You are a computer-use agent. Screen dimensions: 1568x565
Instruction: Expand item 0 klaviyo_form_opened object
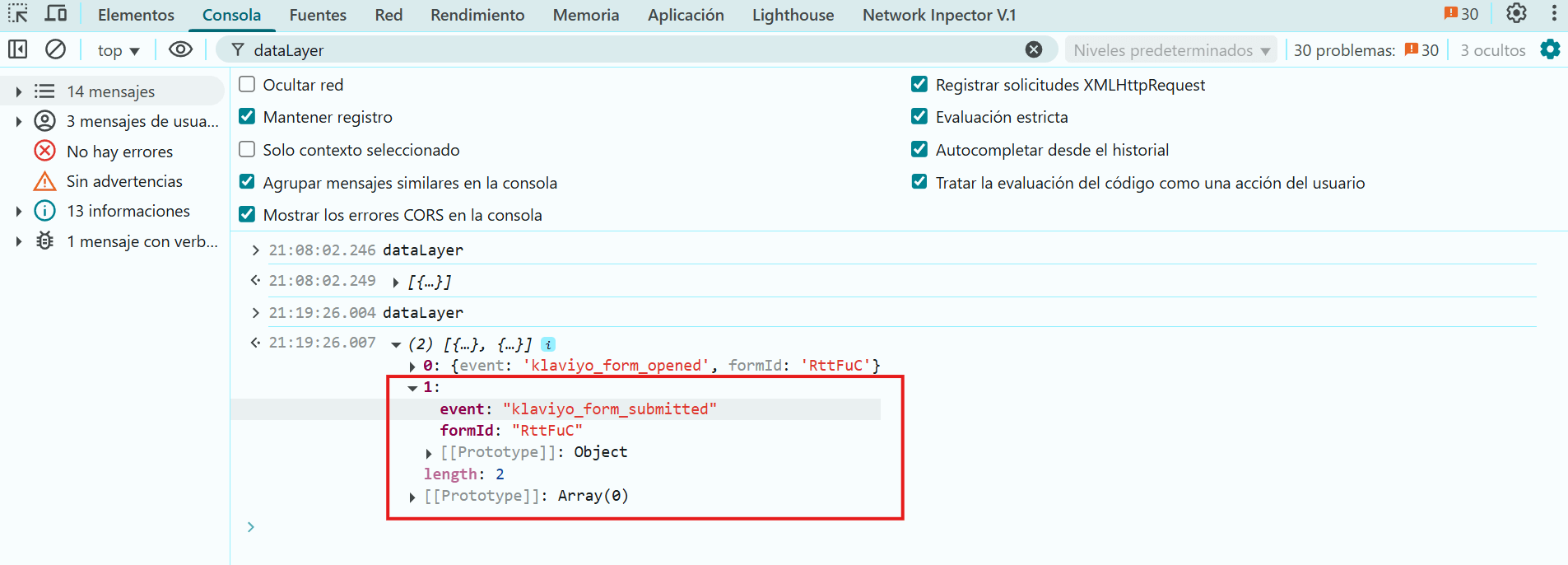pyautogui.click(x=412, y=367)
